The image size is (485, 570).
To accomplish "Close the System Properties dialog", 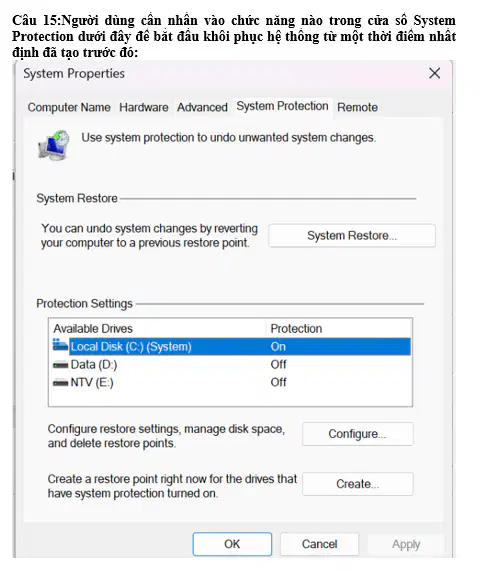I will coord(434,73).
